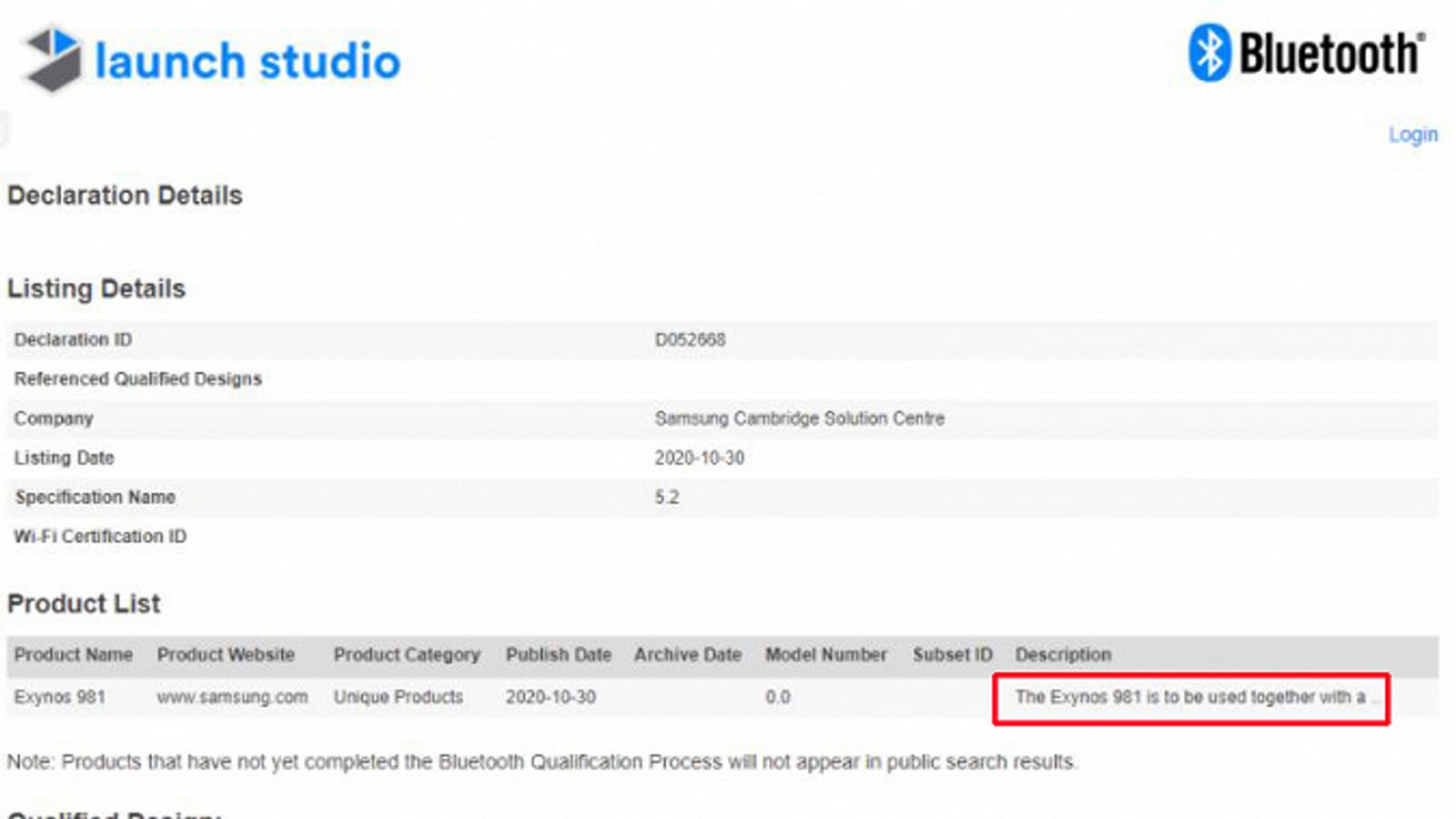
Task: Click the Description column header
Action: pos(1063,654)
